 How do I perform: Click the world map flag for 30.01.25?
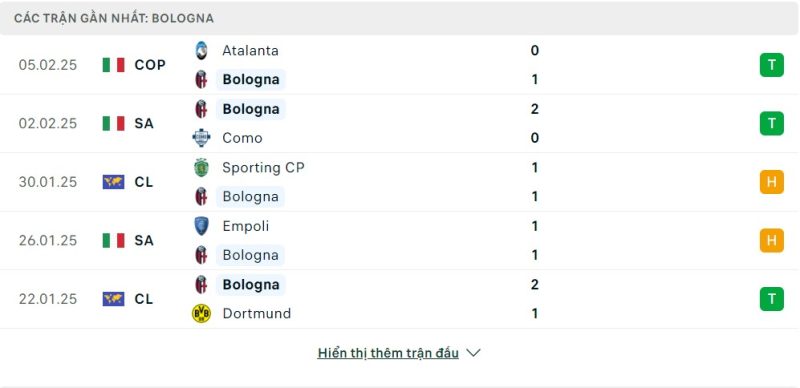[x=113, y=182]
